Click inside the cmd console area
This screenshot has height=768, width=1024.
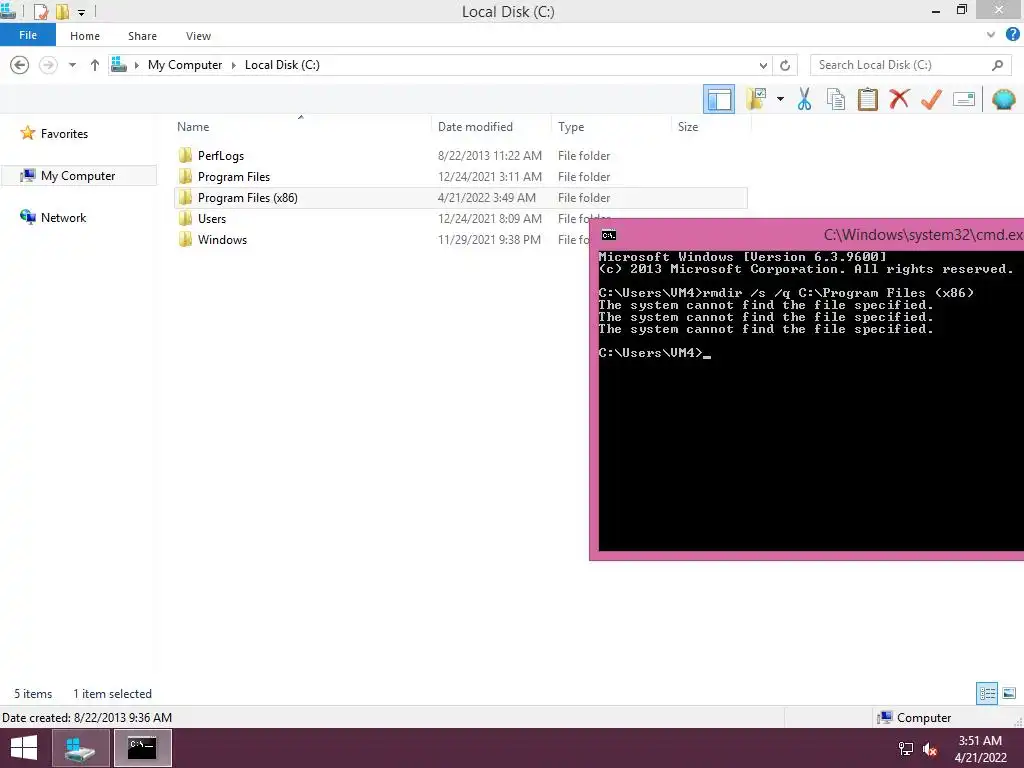811,400
